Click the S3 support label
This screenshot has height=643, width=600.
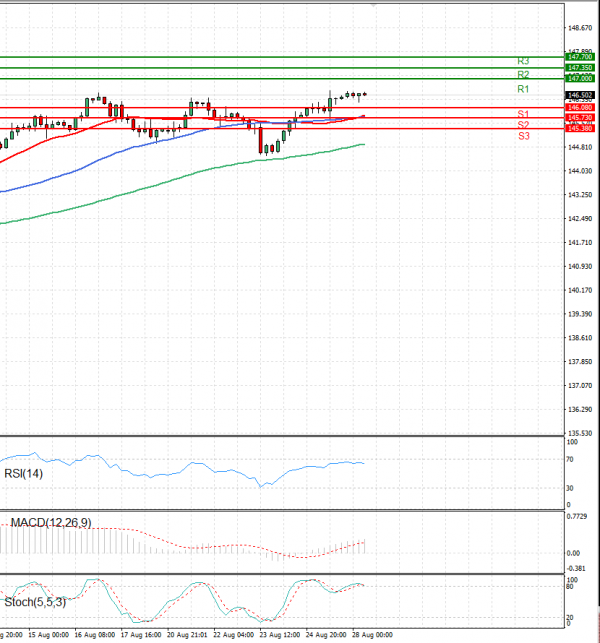pos(524,136)
